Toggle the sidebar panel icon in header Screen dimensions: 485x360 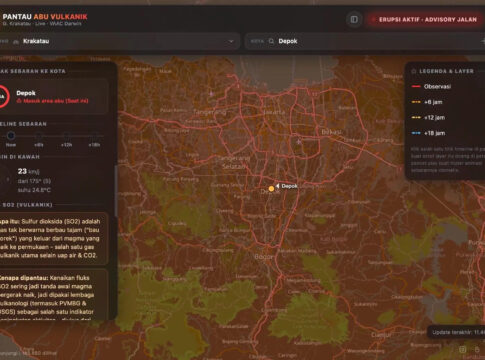tap(354, 20)
